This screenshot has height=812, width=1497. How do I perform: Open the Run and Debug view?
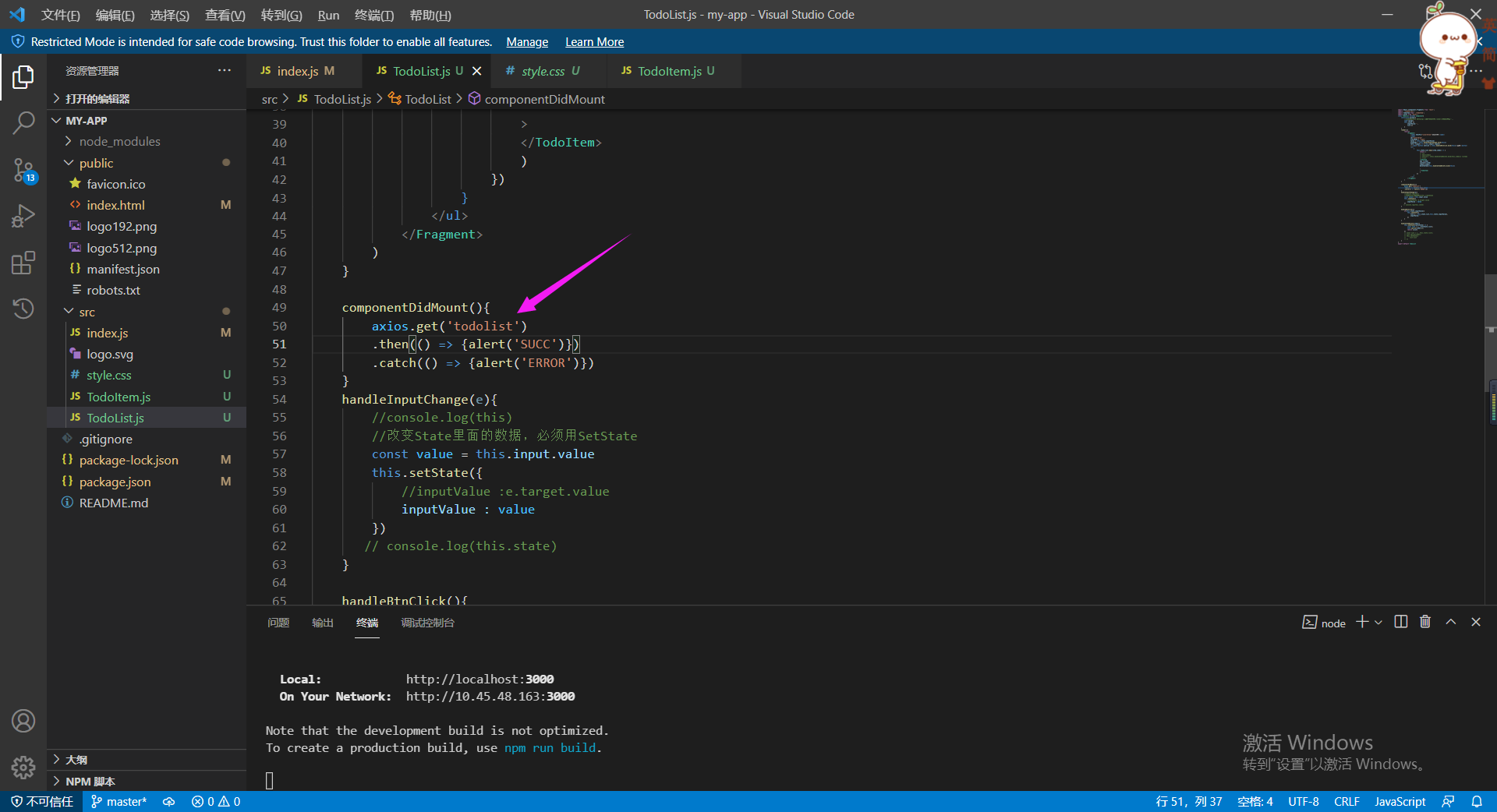[23, 216]
